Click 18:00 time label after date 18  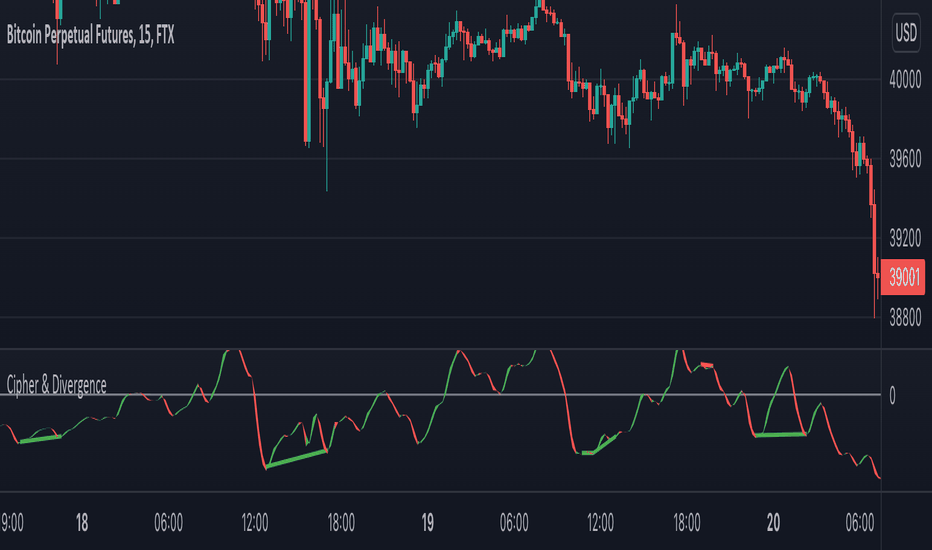[x=341, y=523]
